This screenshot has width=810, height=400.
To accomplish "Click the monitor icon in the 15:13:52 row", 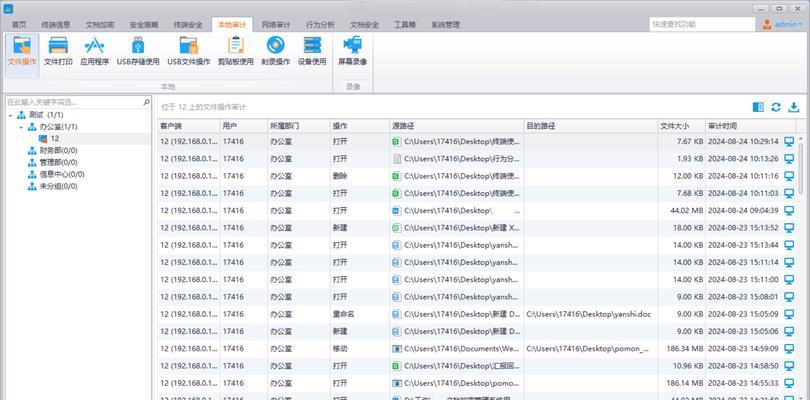I will (x=789, y=228).
